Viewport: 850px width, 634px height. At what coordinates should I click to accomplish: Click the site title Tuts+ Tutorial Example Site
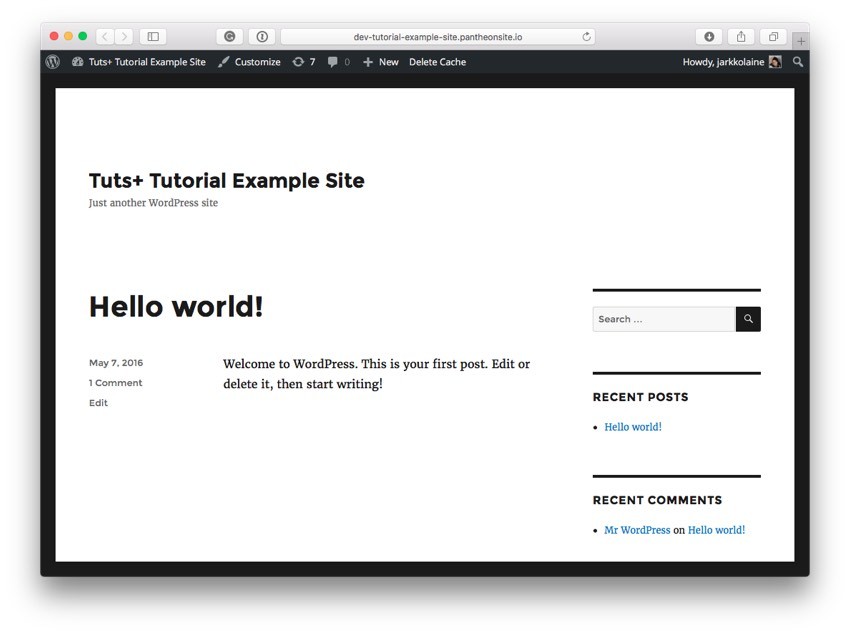click(227, 180)
